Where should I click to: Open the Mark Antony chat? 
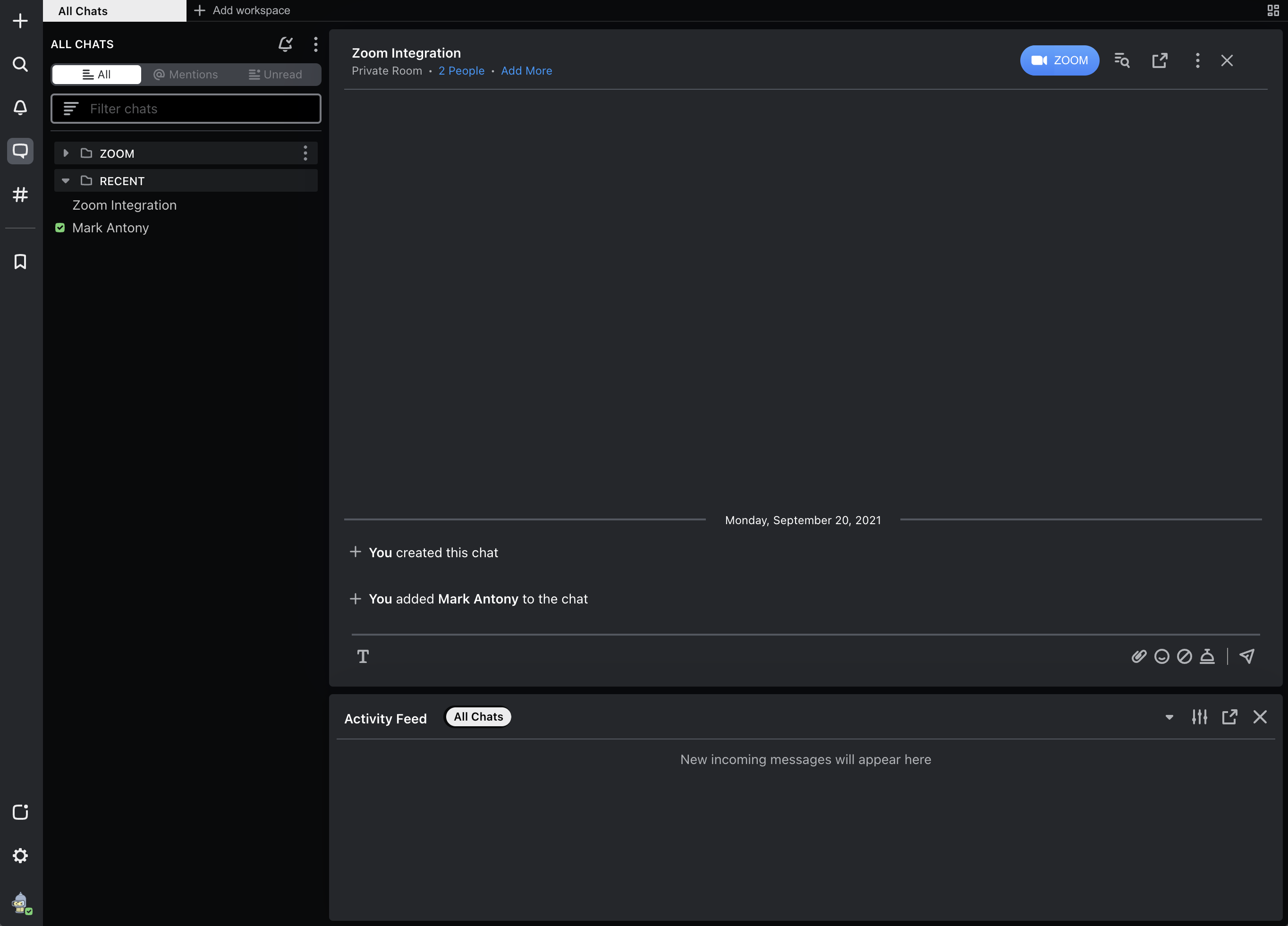(x=110, y=228)
